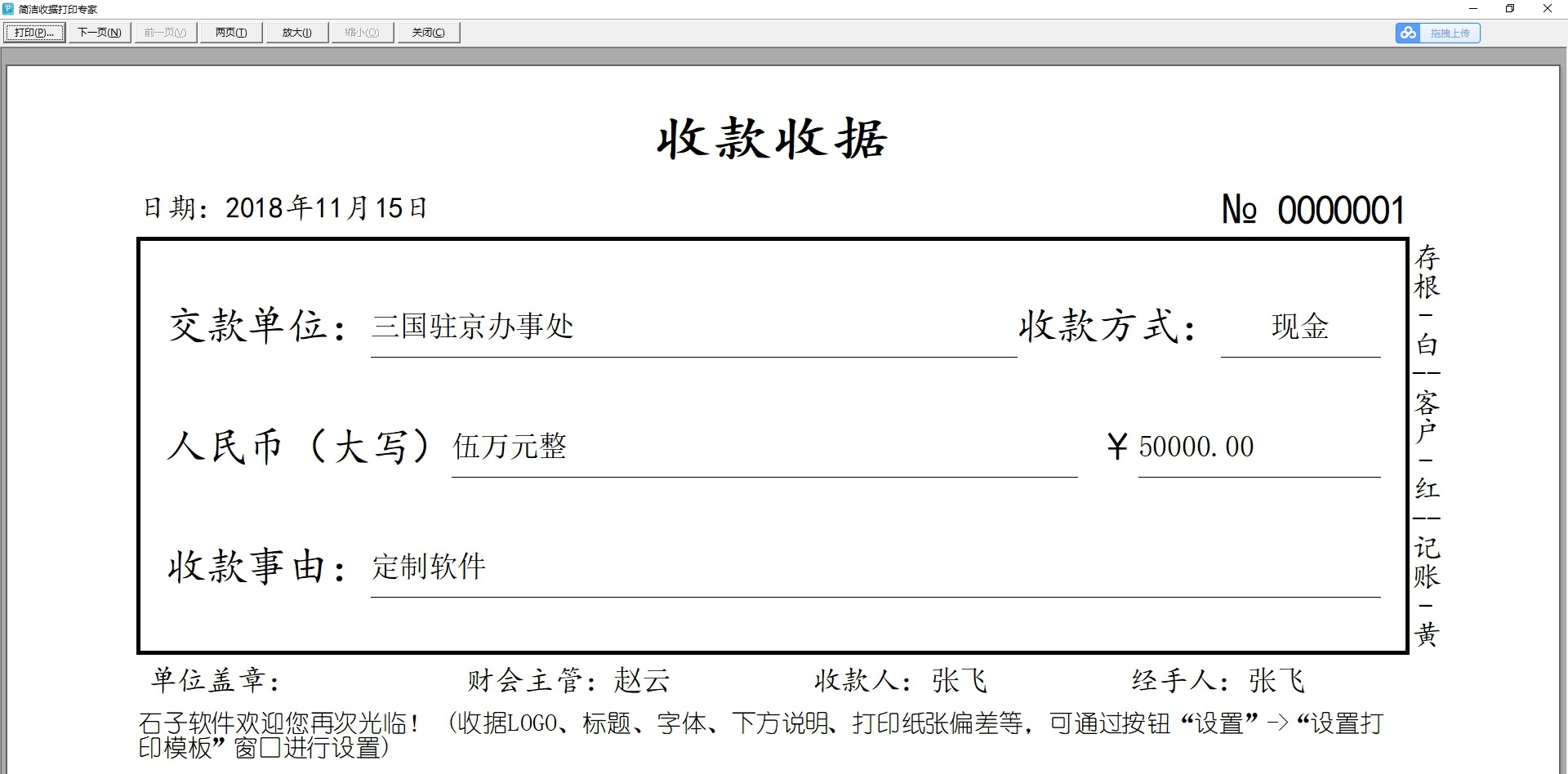Click the app icon in title bar

[x=8, y=9]
